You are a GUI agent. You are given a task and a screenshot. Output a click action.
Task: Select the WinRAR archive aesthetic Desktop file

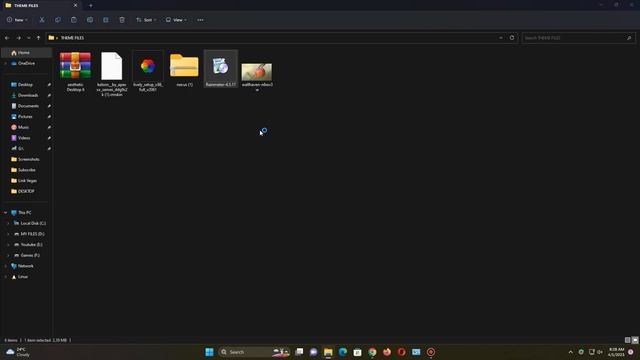pos(76,71)
